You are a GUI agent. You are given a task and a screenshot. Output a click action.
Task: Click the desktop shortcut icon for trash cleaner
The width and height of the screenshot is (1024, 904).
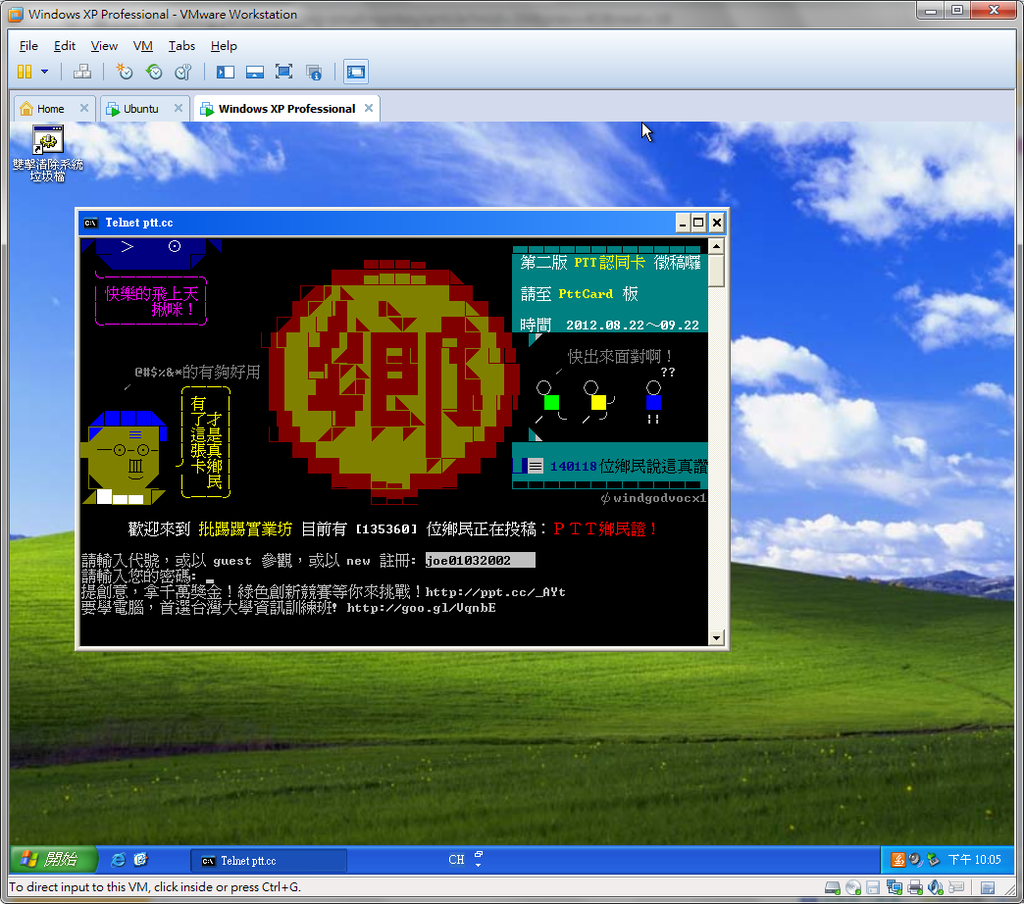pos(48,153)
